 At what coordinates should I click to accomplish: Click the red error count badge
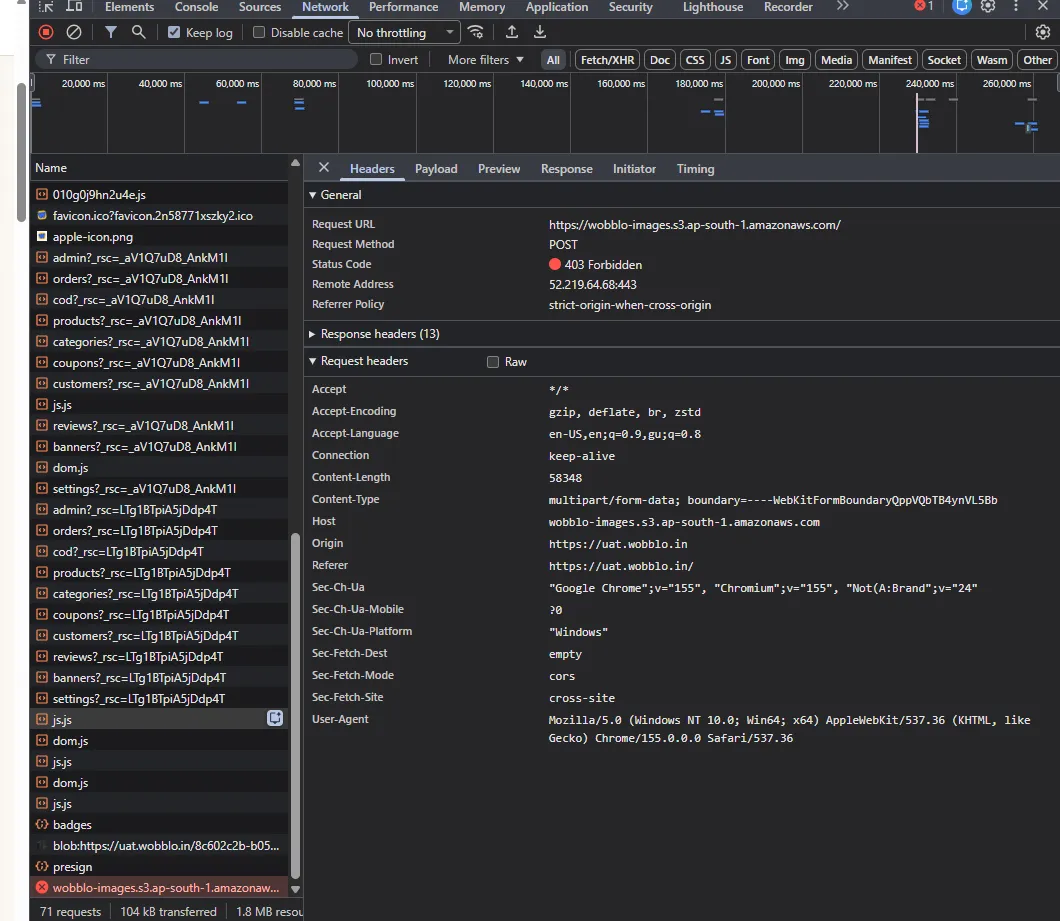(x=923, y=6)
